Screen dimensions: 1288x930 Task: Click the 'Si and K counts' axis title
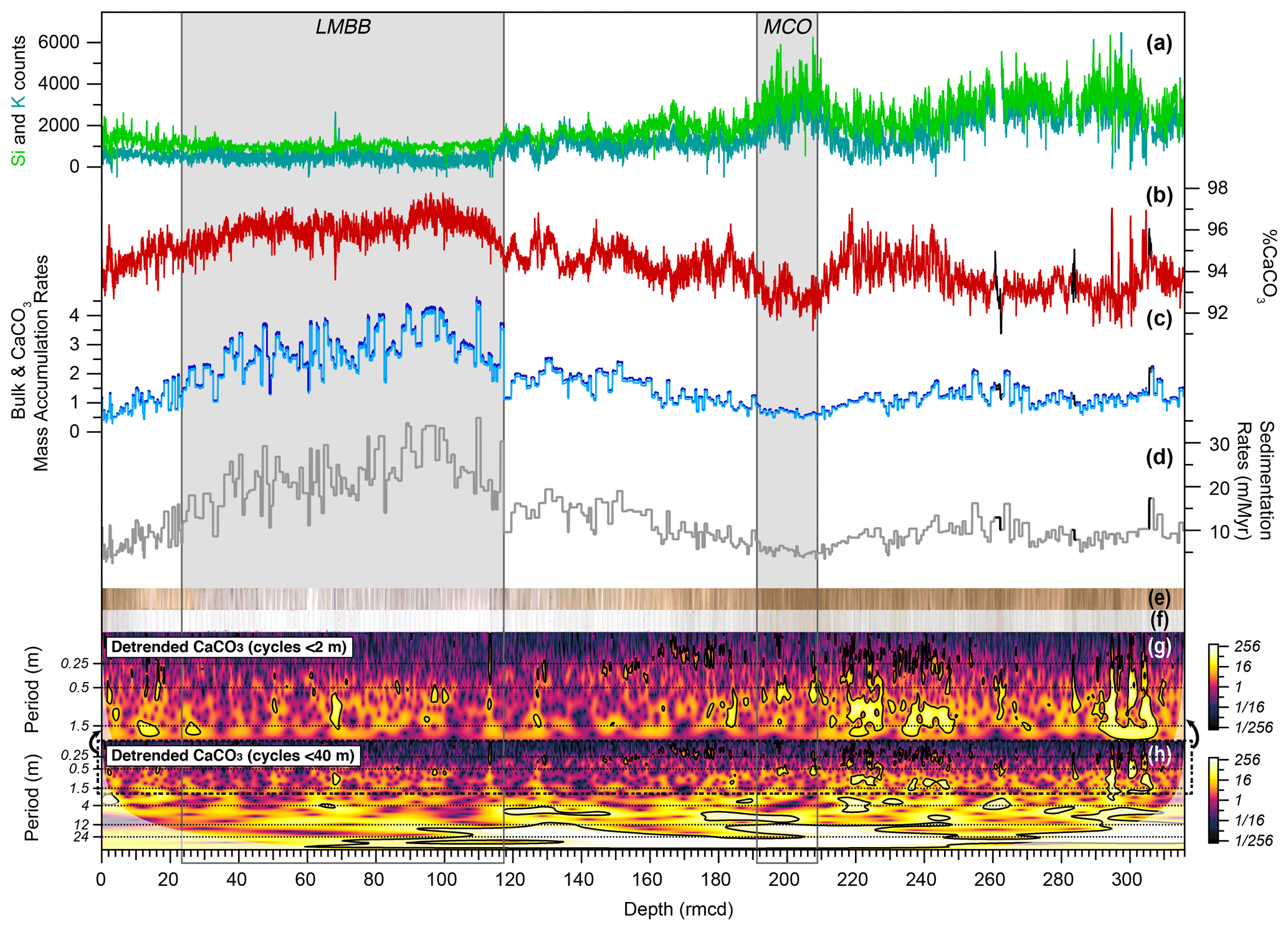point(19,101)
